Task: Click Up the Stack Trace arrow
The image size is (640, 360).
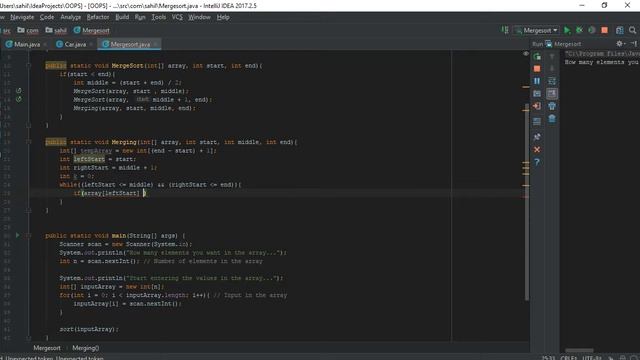Action: pyautogui.click(x=552, y=56)
